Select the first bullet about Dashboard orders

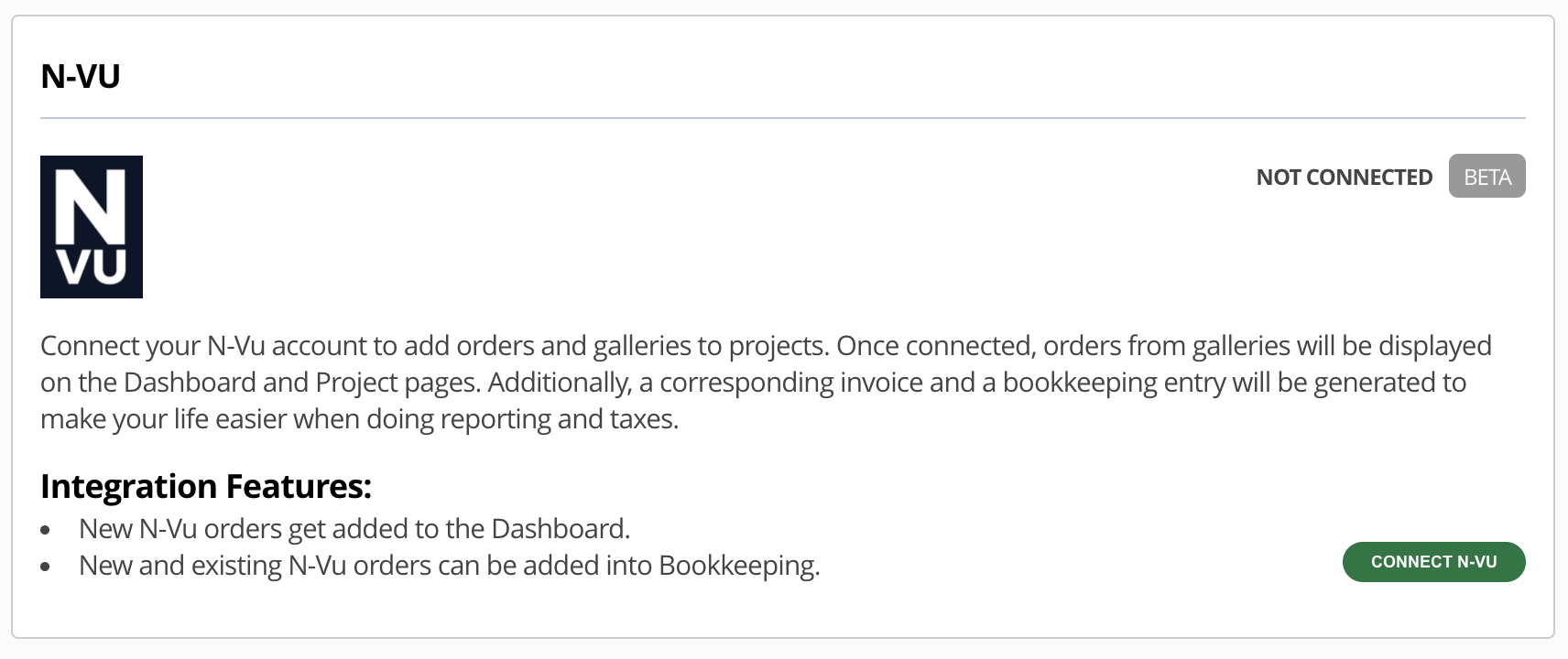[x=354, y=529]
